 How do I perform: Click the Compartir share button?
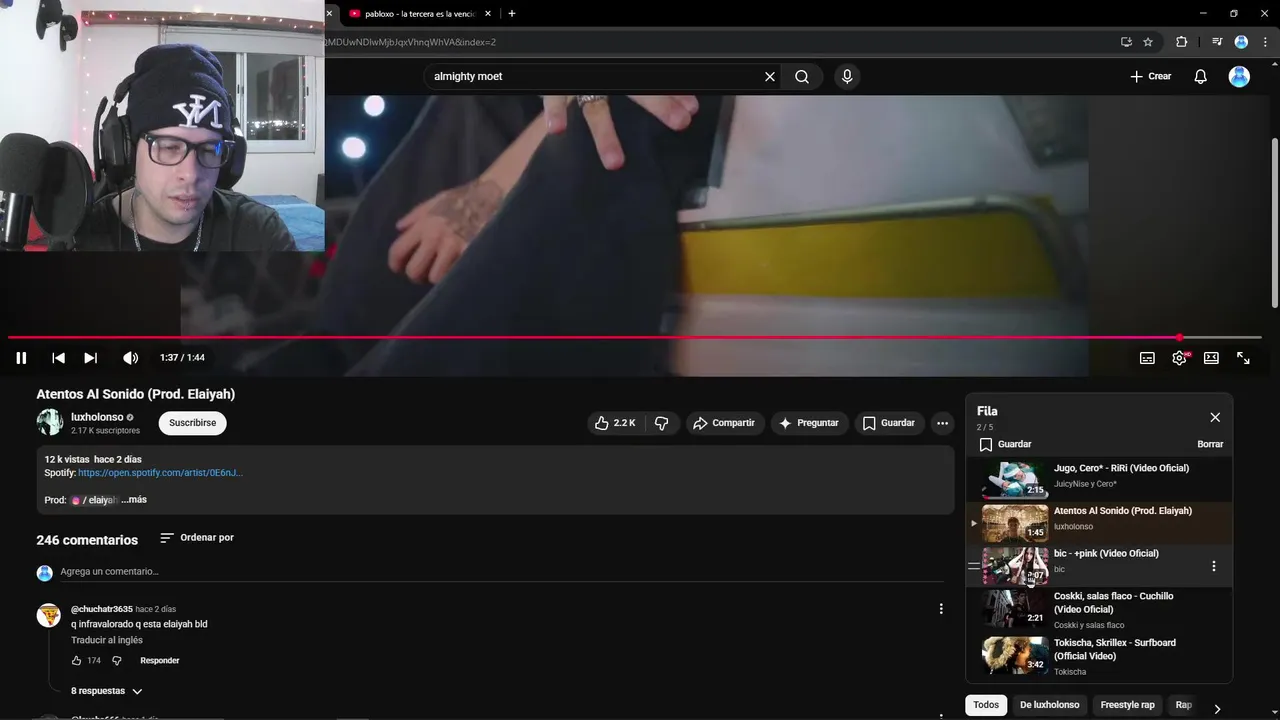[x=724, y=423]
